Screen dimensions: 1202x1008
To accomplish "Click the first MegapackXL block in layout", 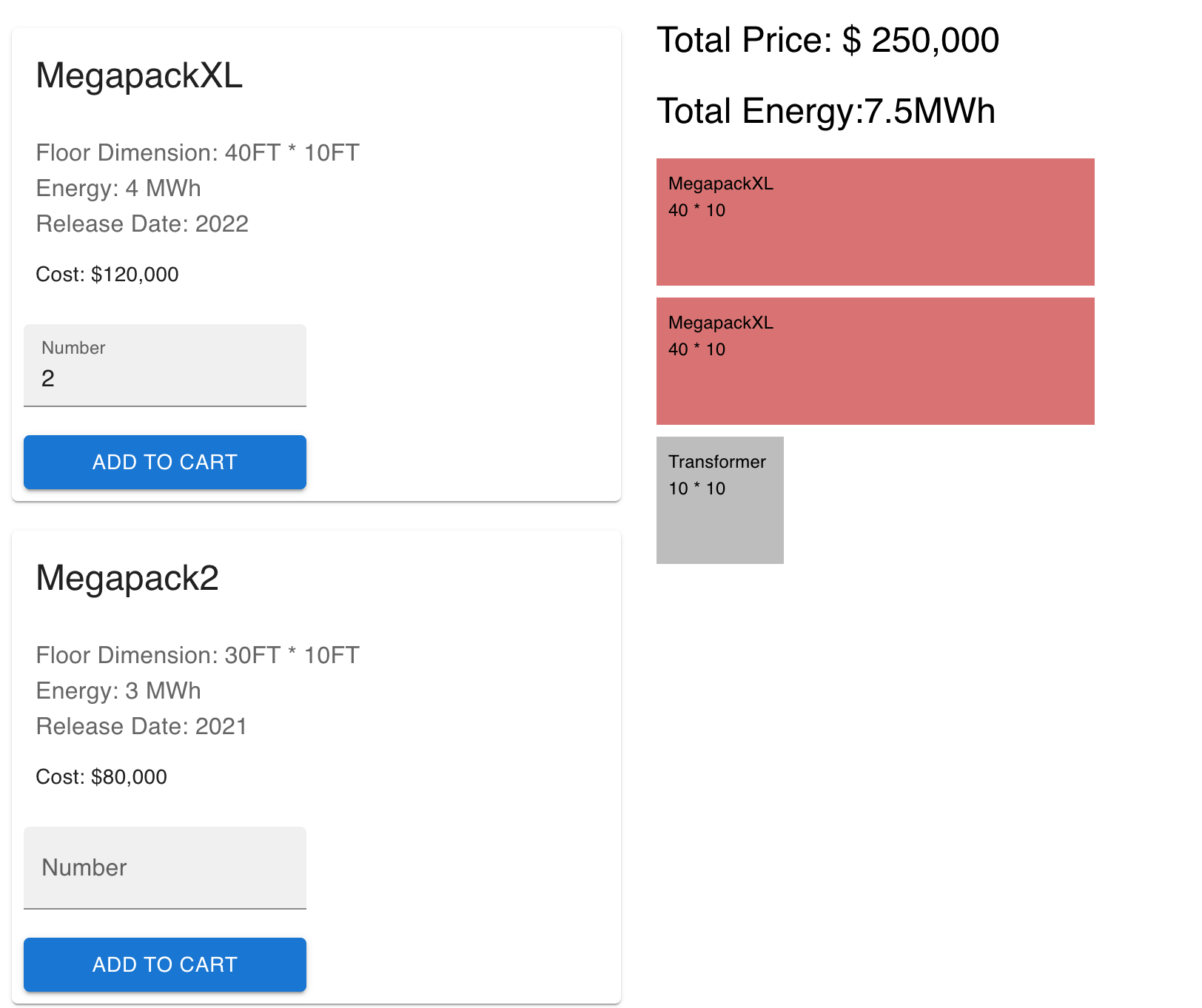I will click(x=875, y=221).
